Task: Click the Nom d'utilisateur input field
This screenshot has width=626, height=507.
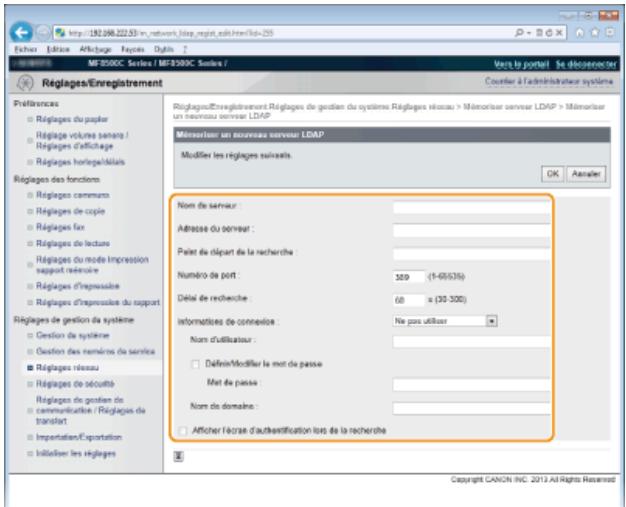Action: tap(471, 342)
